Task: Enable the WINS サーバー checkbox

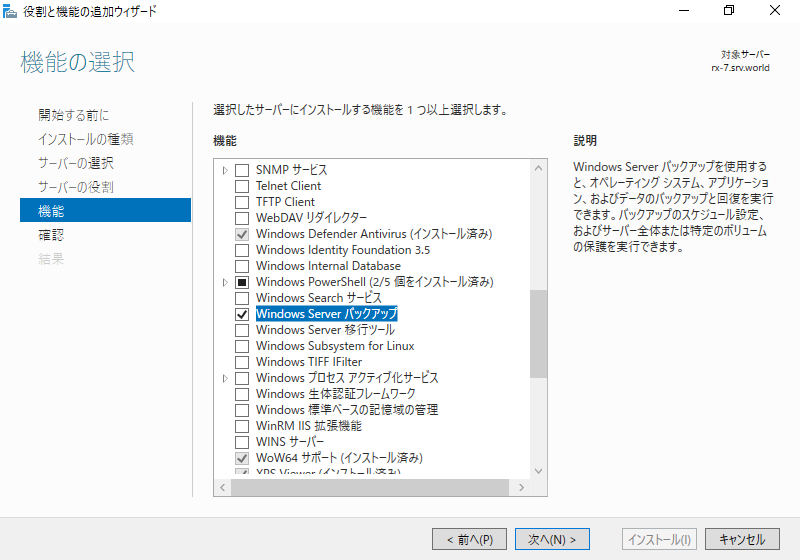Action: (x=242, y=442)
